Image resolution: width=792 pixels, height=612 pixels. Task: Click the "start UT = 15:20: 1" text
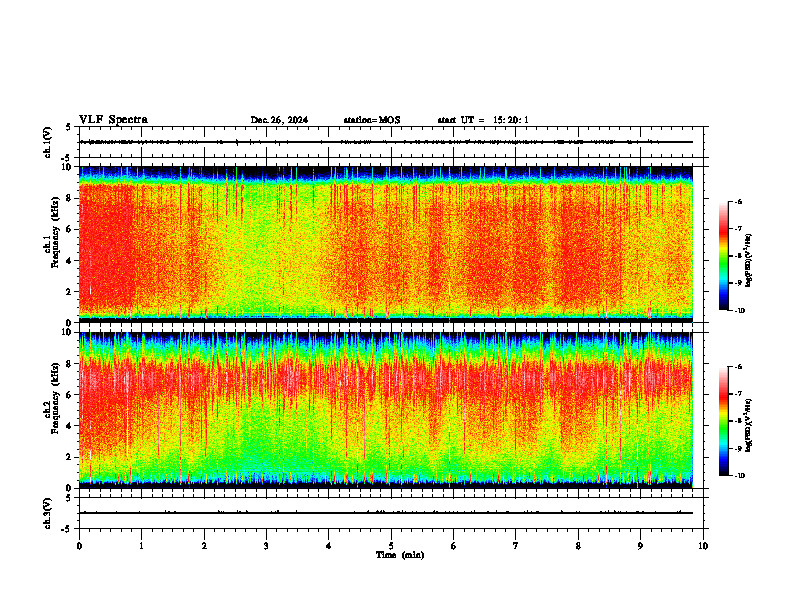(x=483, y=120)
